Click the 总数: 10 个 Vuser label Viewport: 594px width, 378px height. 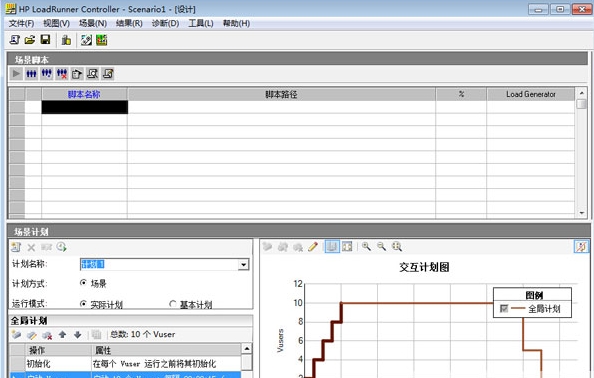coord(142,334)
